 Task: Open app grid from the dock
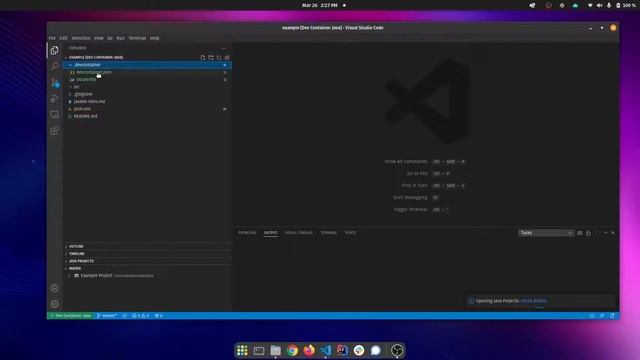[242, 350]
